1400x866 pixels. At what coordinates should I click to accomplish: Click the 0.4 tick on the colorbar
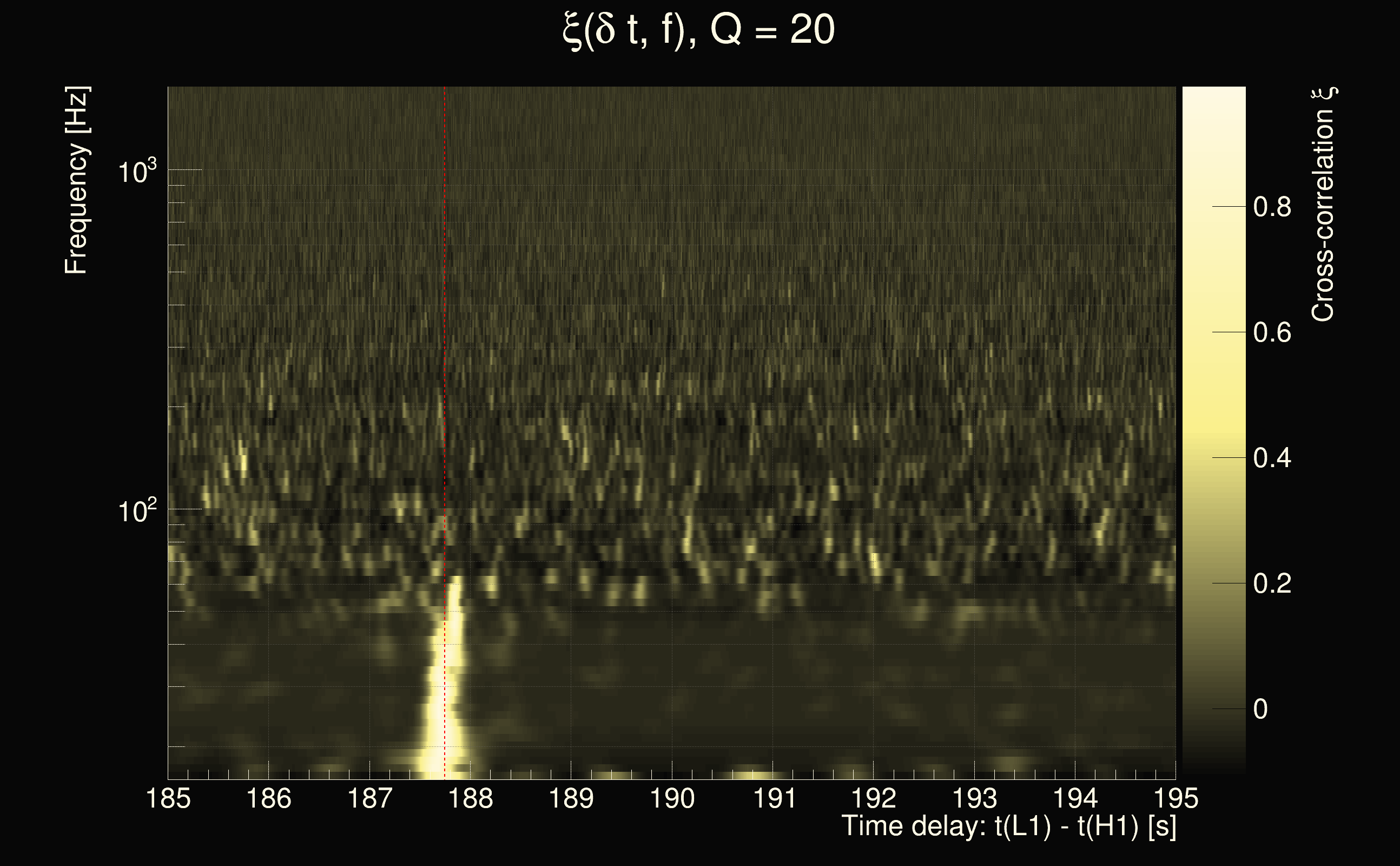click(x=1272, y=458)
